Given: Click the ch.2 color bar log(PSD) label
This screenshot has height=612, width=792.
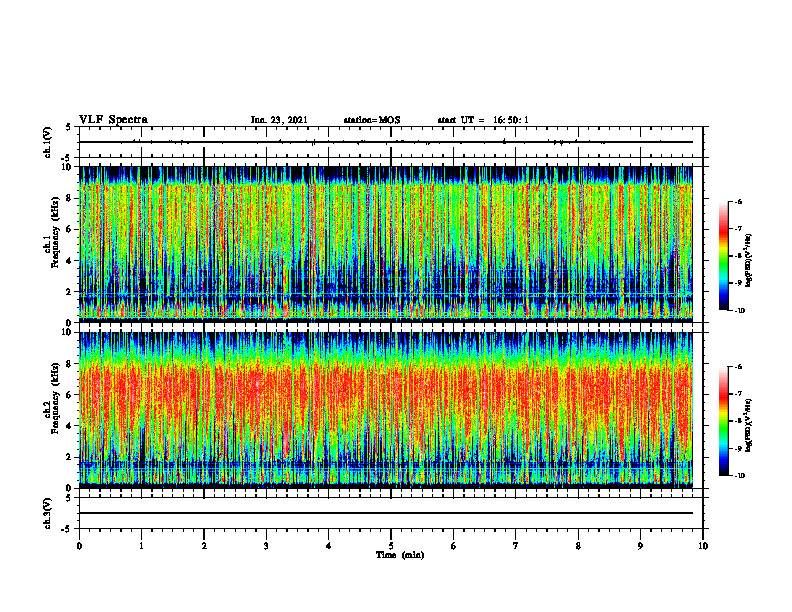Looking at the screenshot, I should 749,425.
